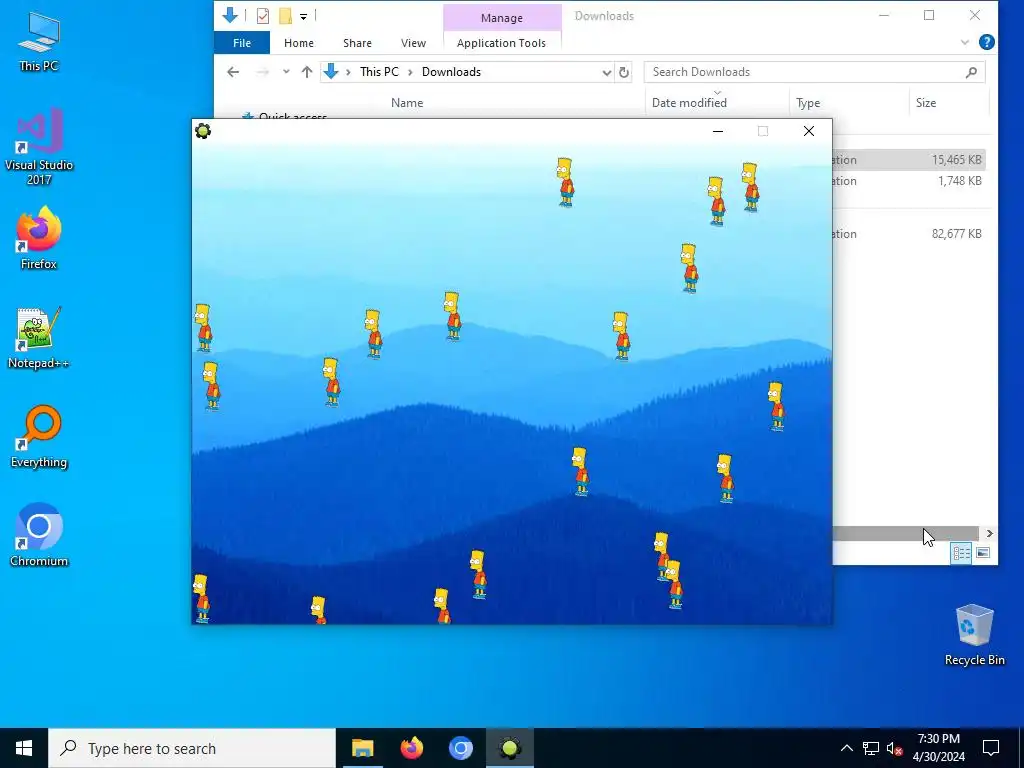The image size is (1024, 768).
Task: Select the green ball app taskbar icon
Action: [x=510, y=748]
